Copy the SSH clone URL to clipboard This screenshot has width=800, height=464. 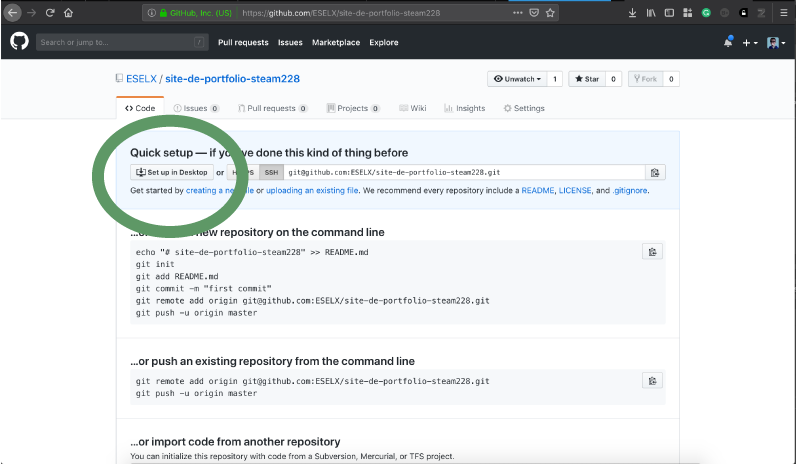click(655, 172)
